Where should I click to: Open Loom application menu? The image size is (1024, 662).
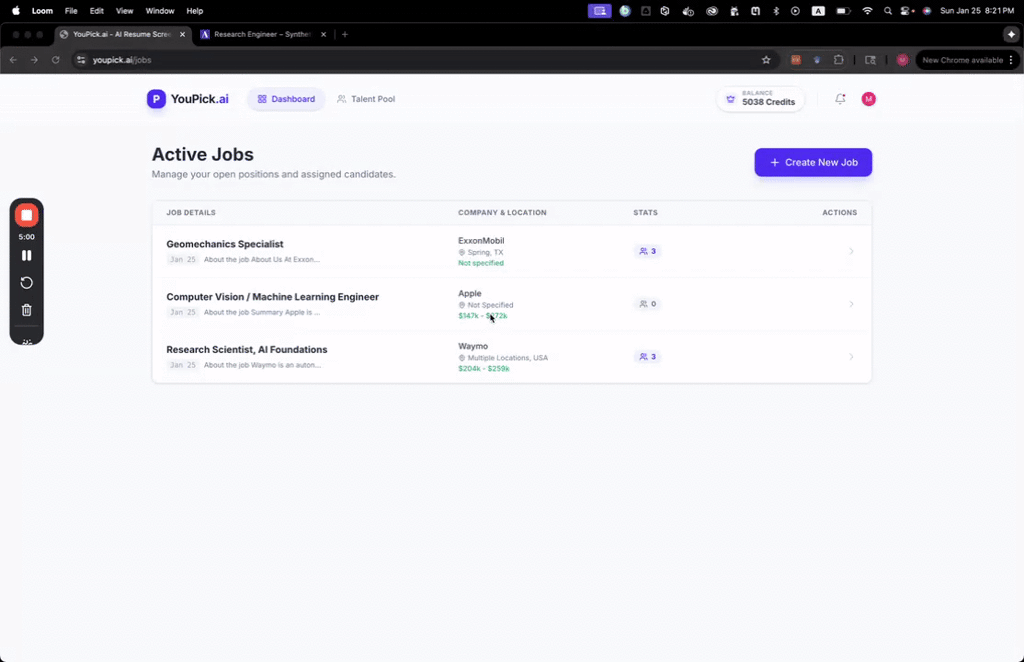pos(42,11)
